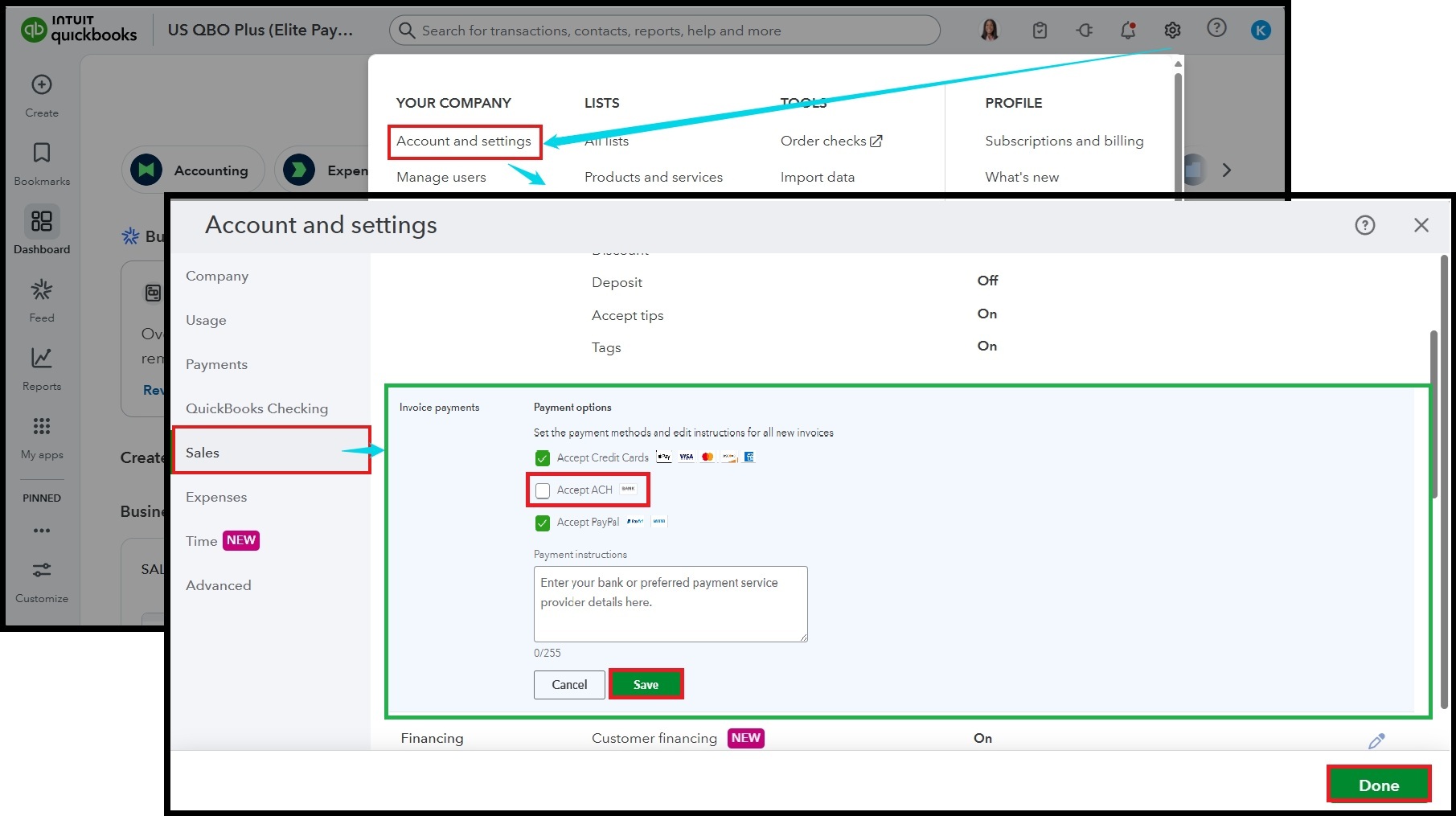
Task: Open the top bar help icon
Action: [1216, 28]
